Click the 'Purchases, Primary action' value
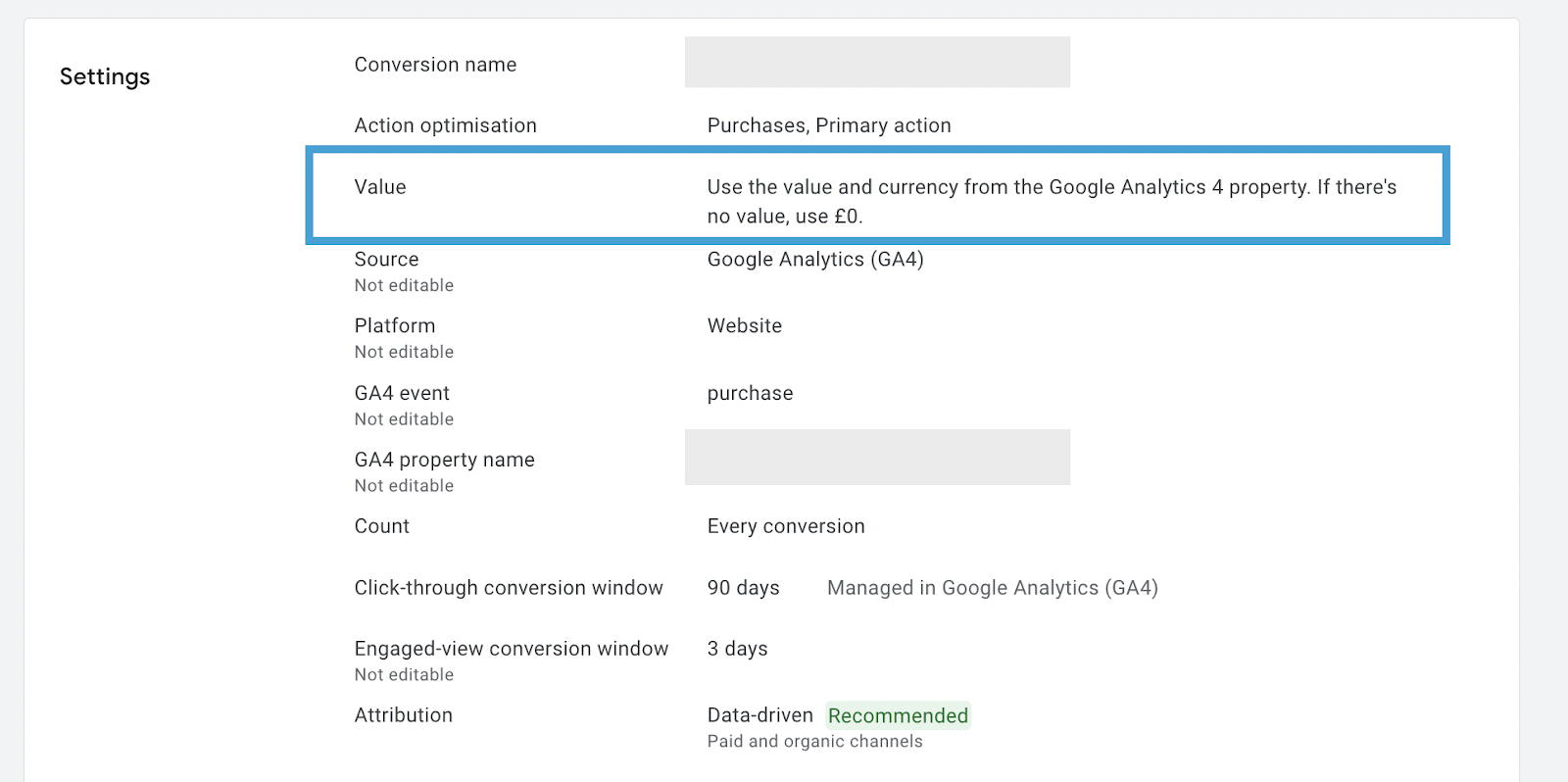Image resolution: width=1568 pixels, height=782 pixels. point(829,125)
